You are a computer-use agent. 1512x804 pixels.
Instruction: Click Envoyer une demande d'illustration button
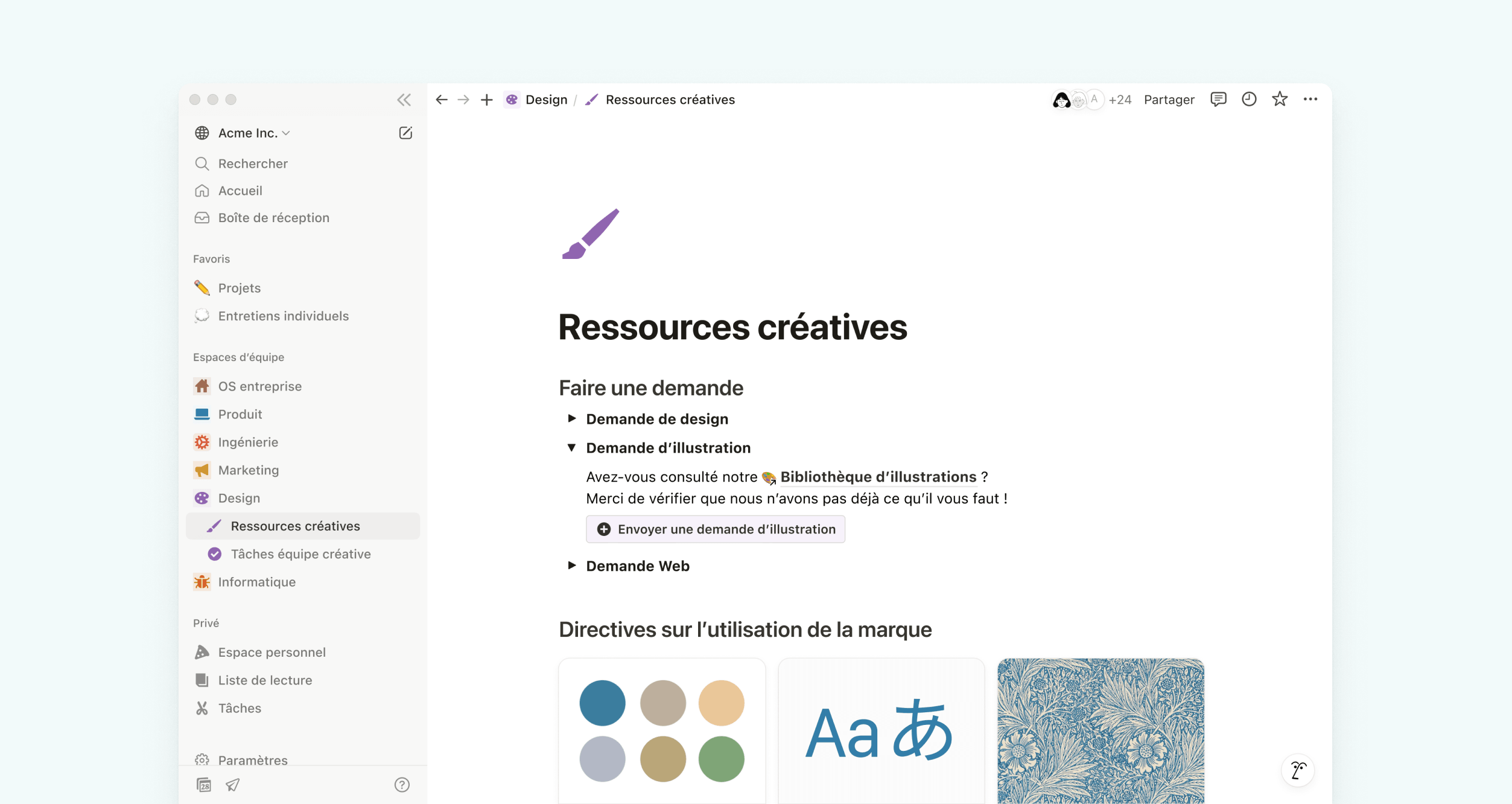tap(715, 529)
